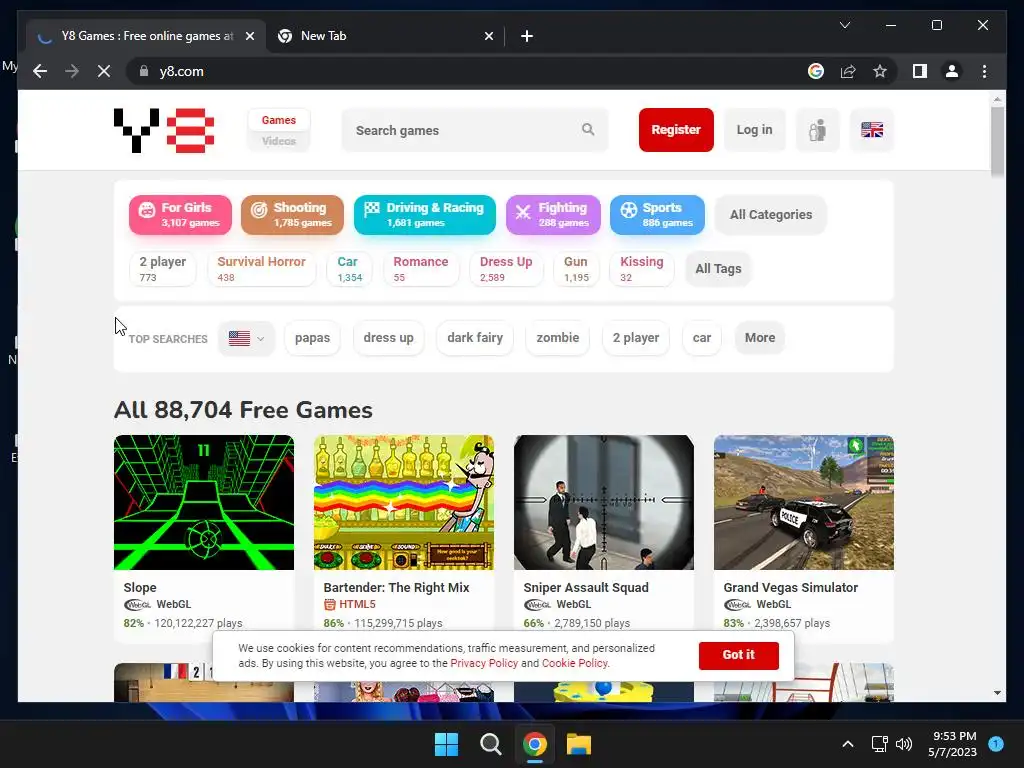Click the volume icon in system tray
Screen dimensions: 1024x768
tap(904, 744)
